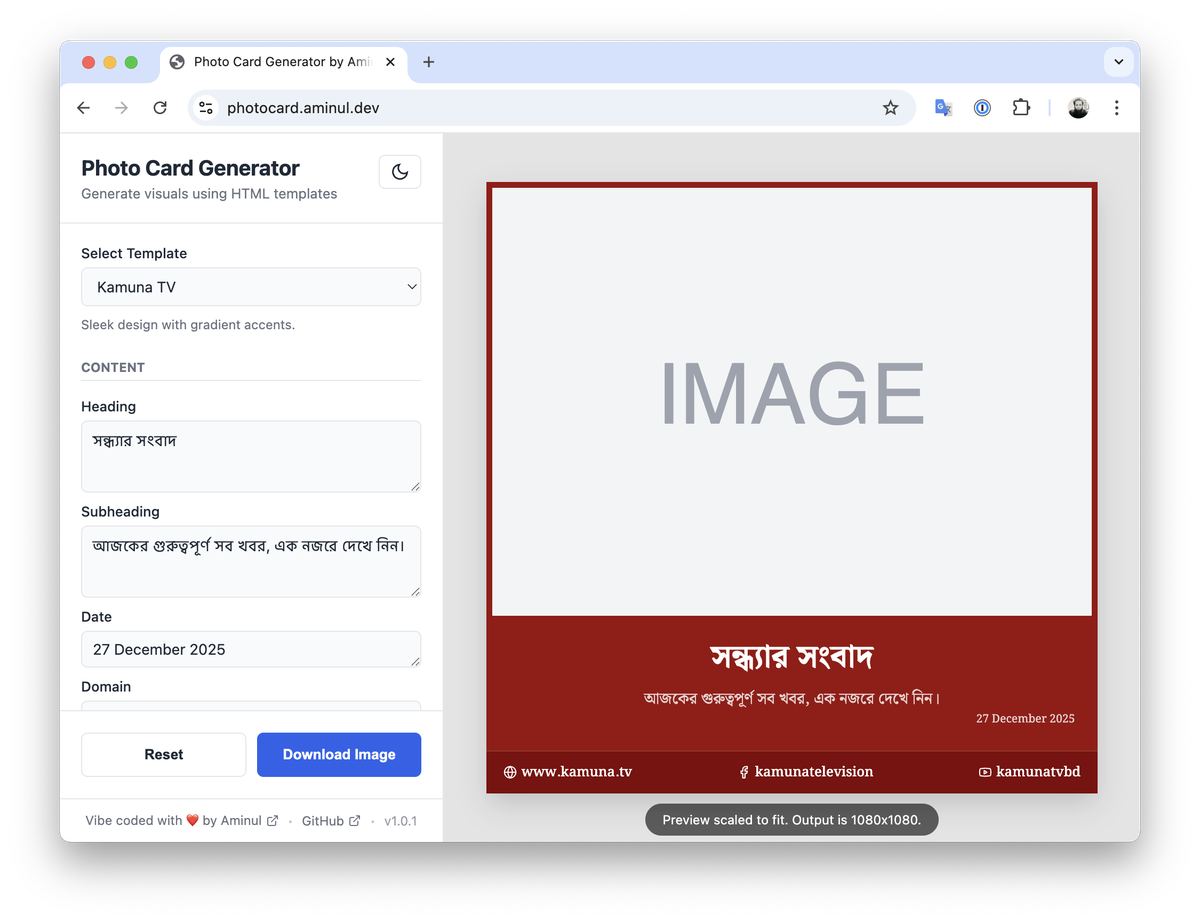Click the IMAGE placeholder in preview

[792, 402]
